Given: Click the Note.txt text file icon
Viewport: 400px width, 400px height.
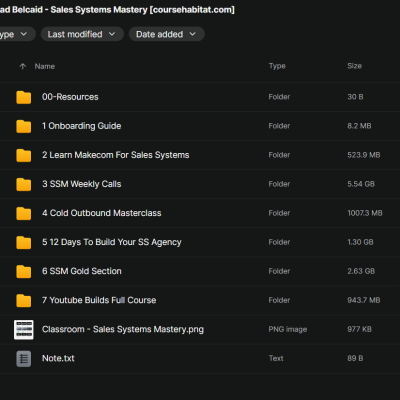Looking at the screenshot, I should click(24, 359).
